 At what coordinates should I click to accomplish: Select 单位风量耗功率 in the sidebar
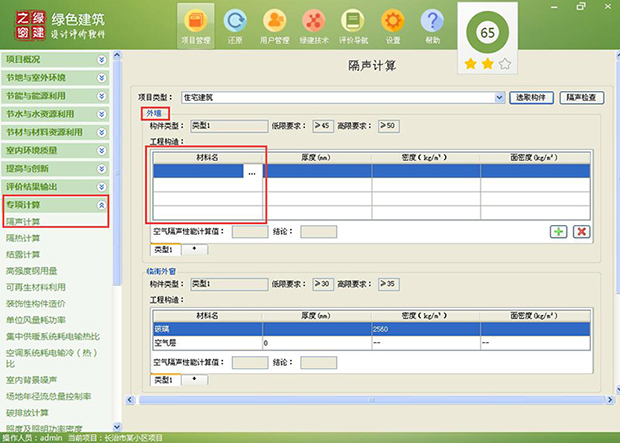pos(36,320)
